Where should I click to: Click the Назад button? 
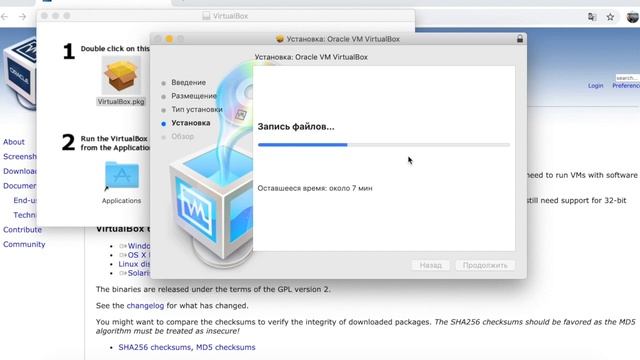coord(431,265)
